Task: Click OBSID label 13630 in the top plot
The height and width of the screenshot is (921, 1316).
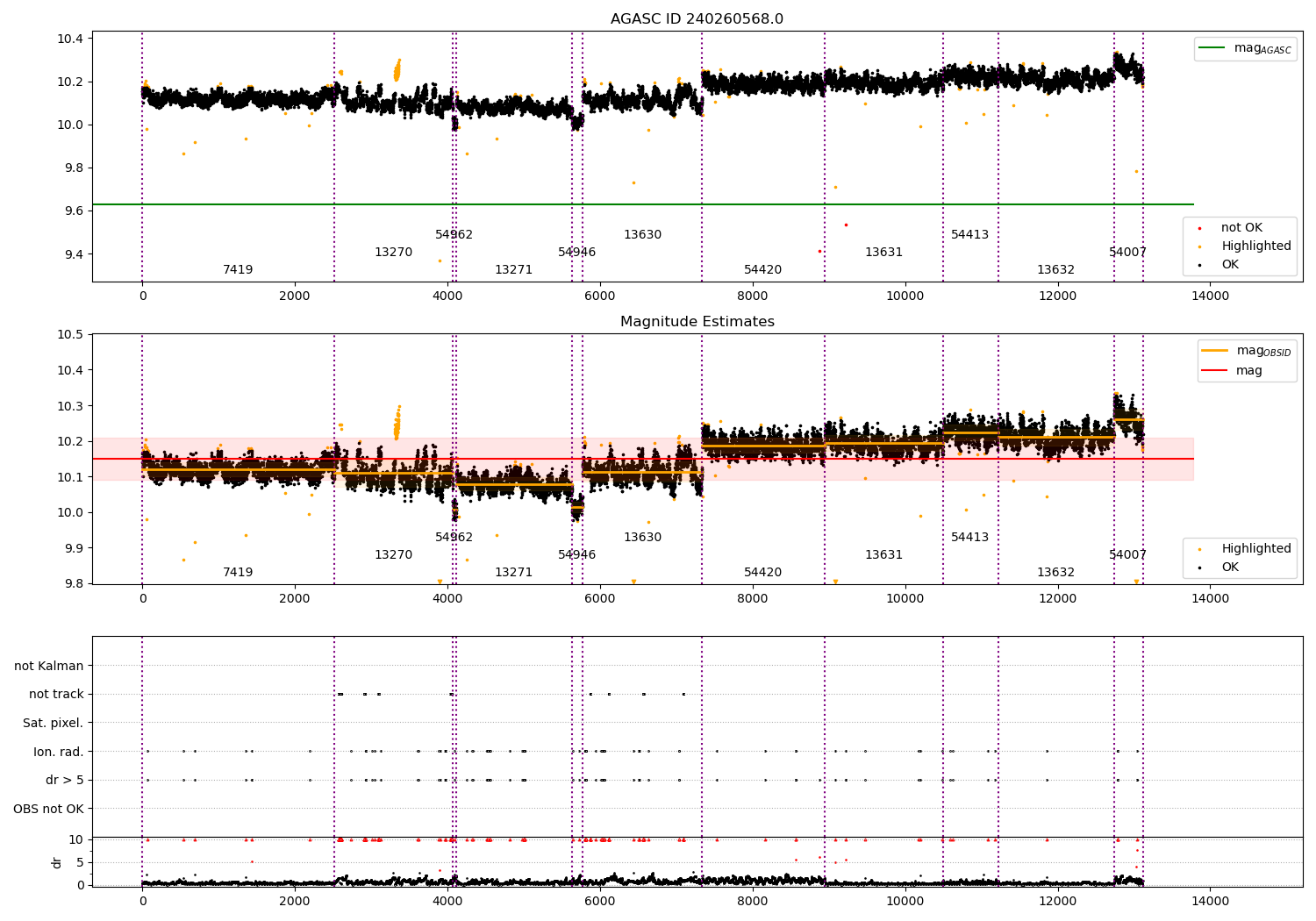Action: point(642,235)
